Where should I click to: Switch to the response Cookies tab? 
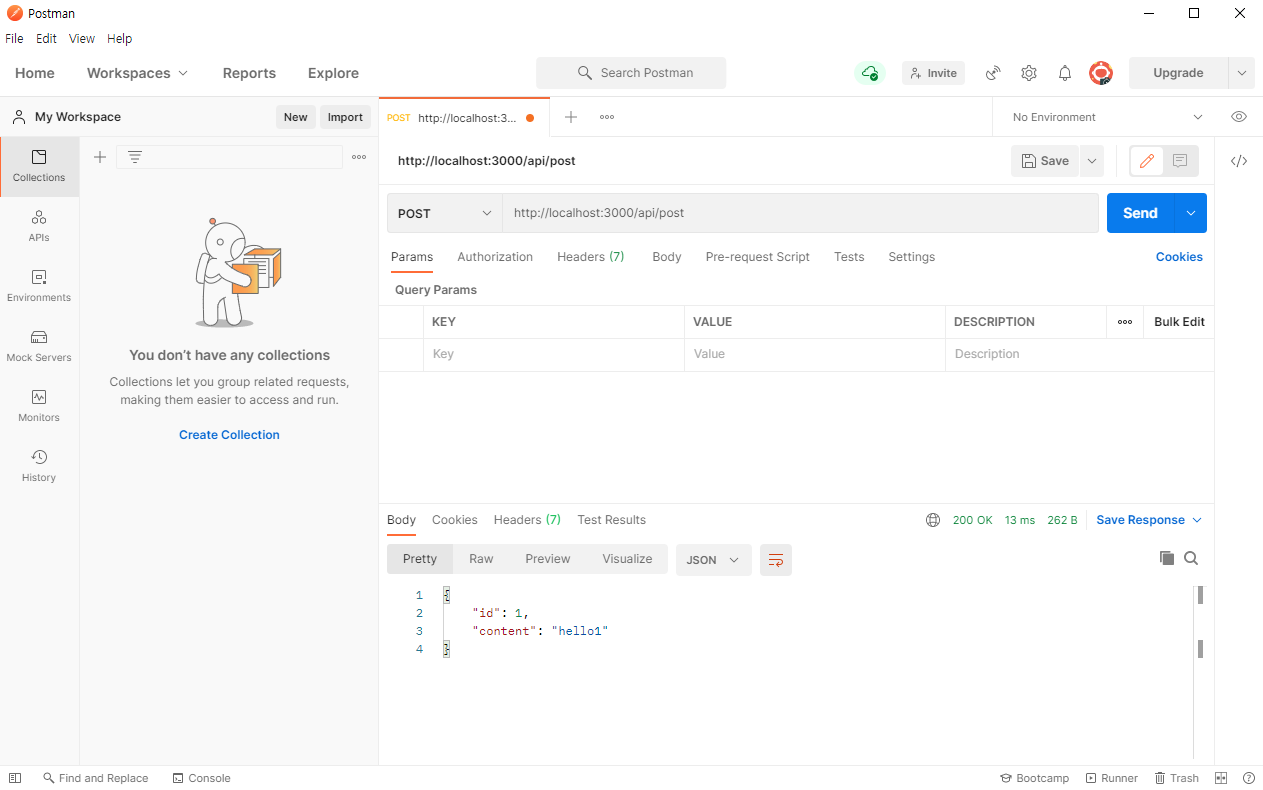click(x=455, y=520)
